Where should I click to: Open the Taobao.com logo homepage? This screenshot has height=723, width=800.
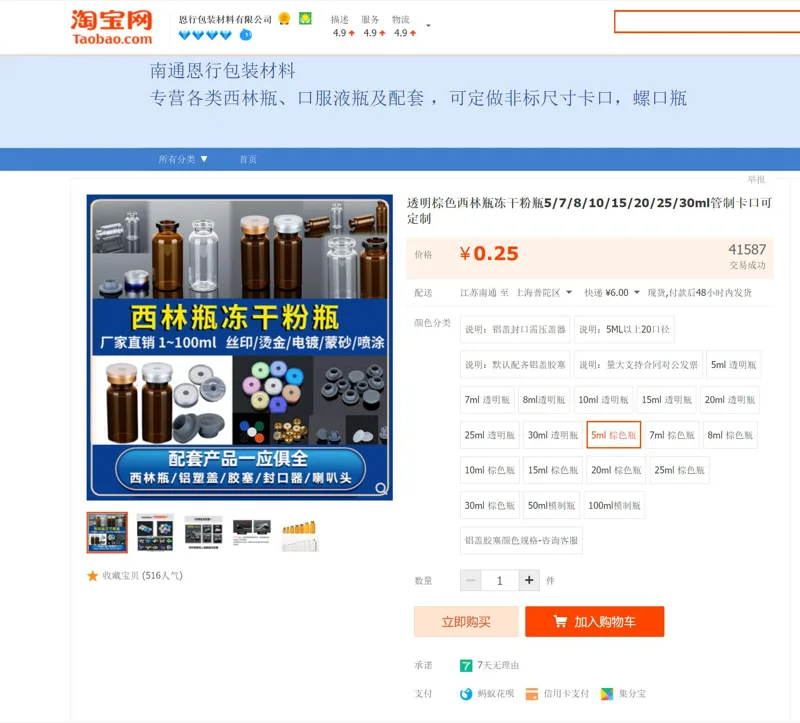[x=112, y=28]
